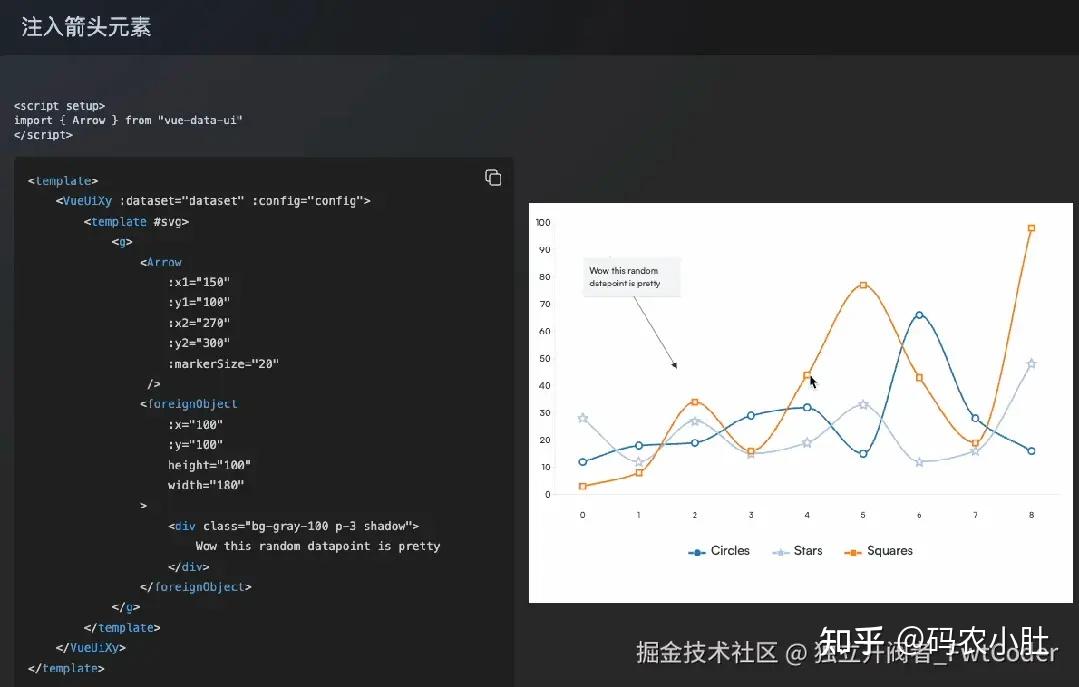Select the Squares peak datapoint at x-axis 5
Viewport: 1079px width, 687px height.
pos(863,285)
